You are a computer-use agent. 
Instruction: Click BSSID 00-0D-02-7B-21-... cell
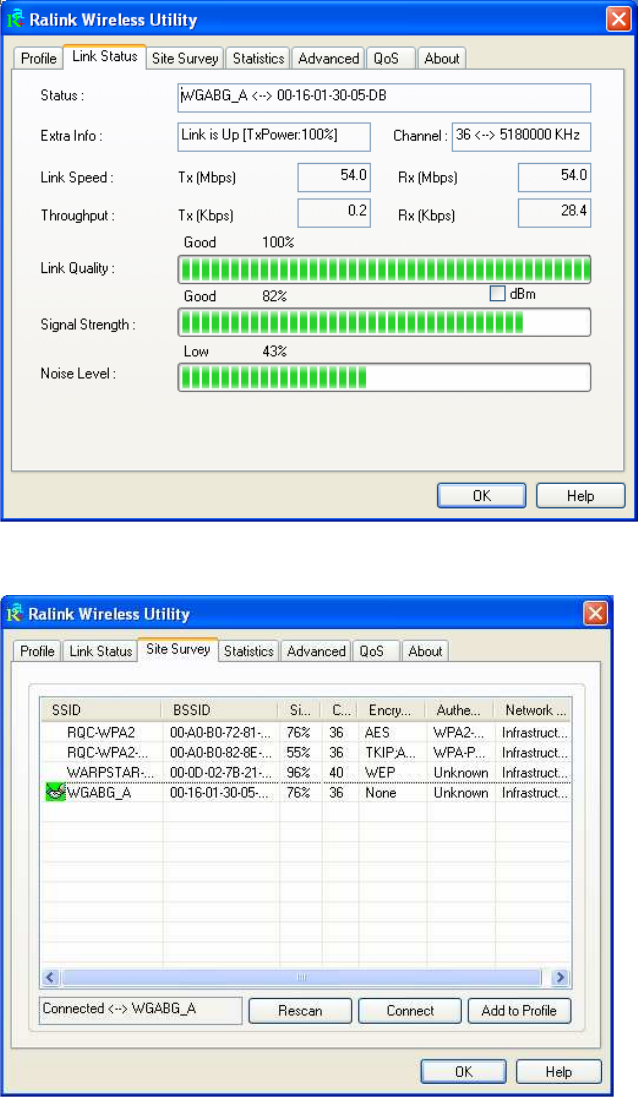220,772
